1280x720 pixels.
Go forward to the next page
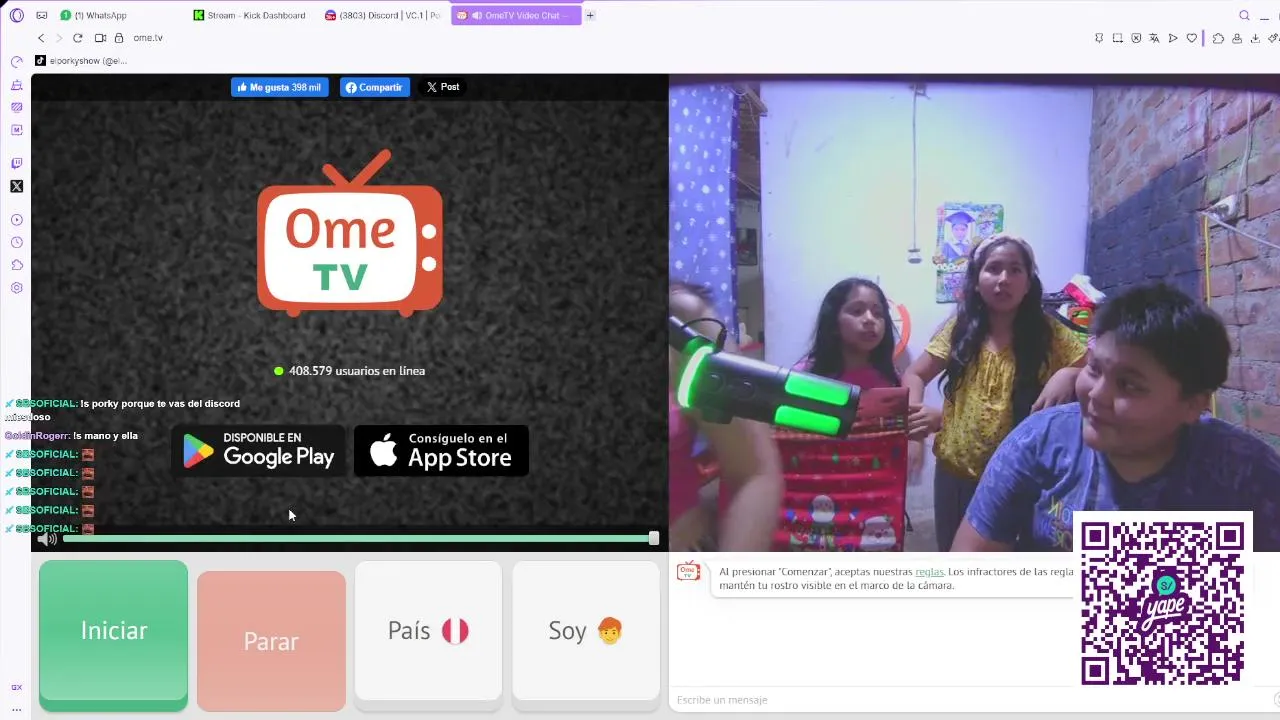point(59,38)
